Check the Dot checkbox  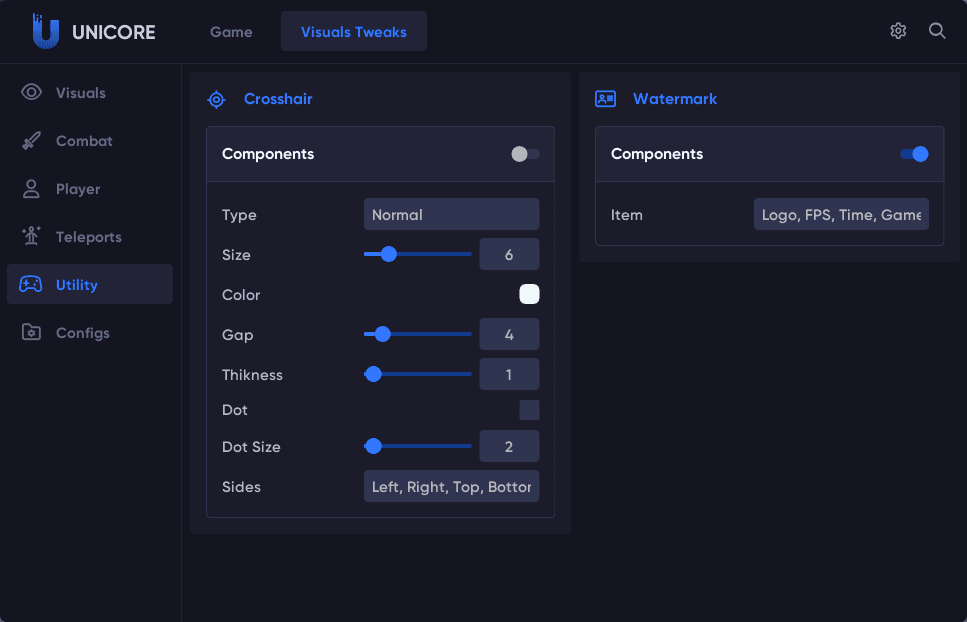529,410
